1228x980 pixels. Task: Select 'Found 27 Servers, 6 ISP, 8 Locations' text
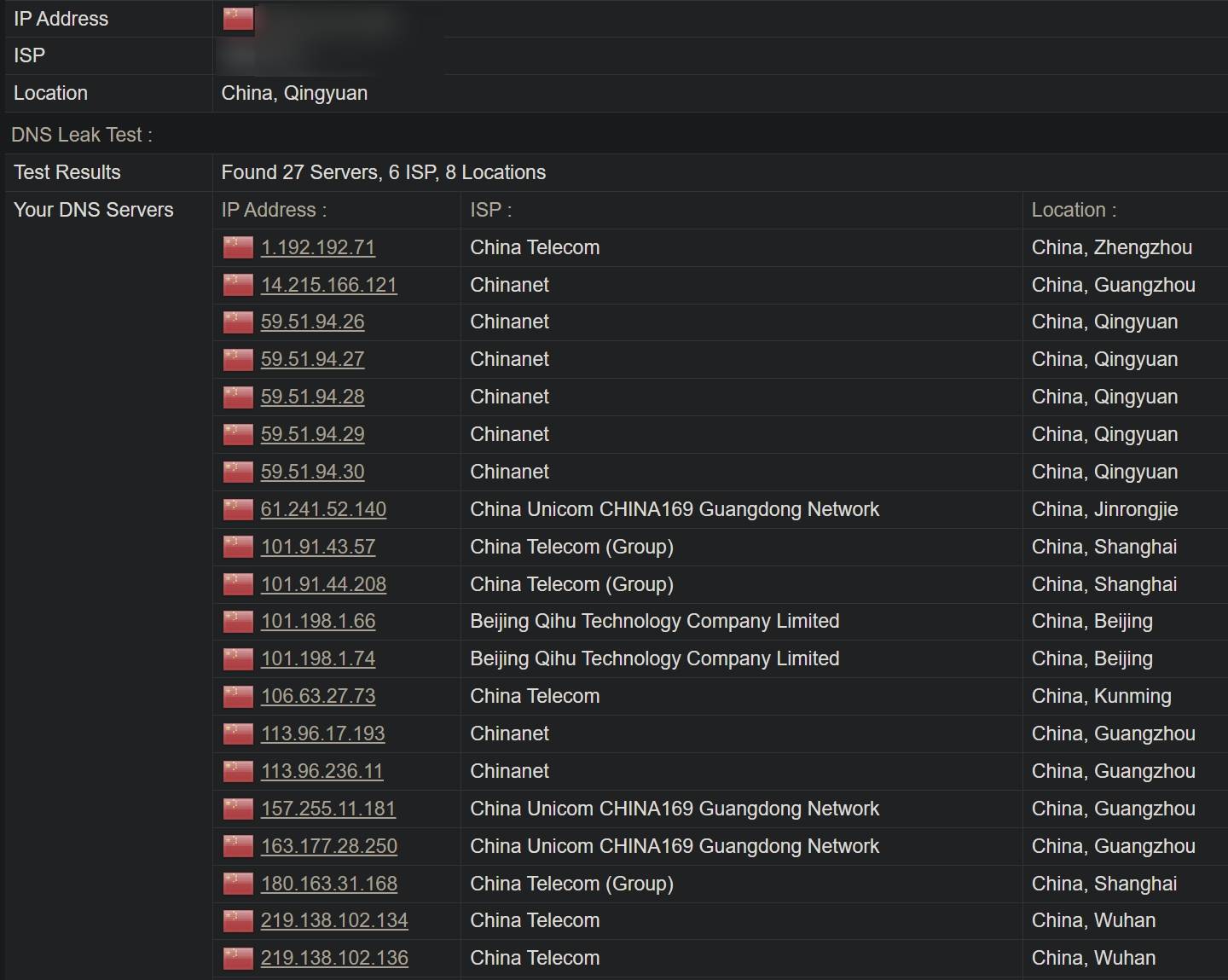[x=384, y=172]
